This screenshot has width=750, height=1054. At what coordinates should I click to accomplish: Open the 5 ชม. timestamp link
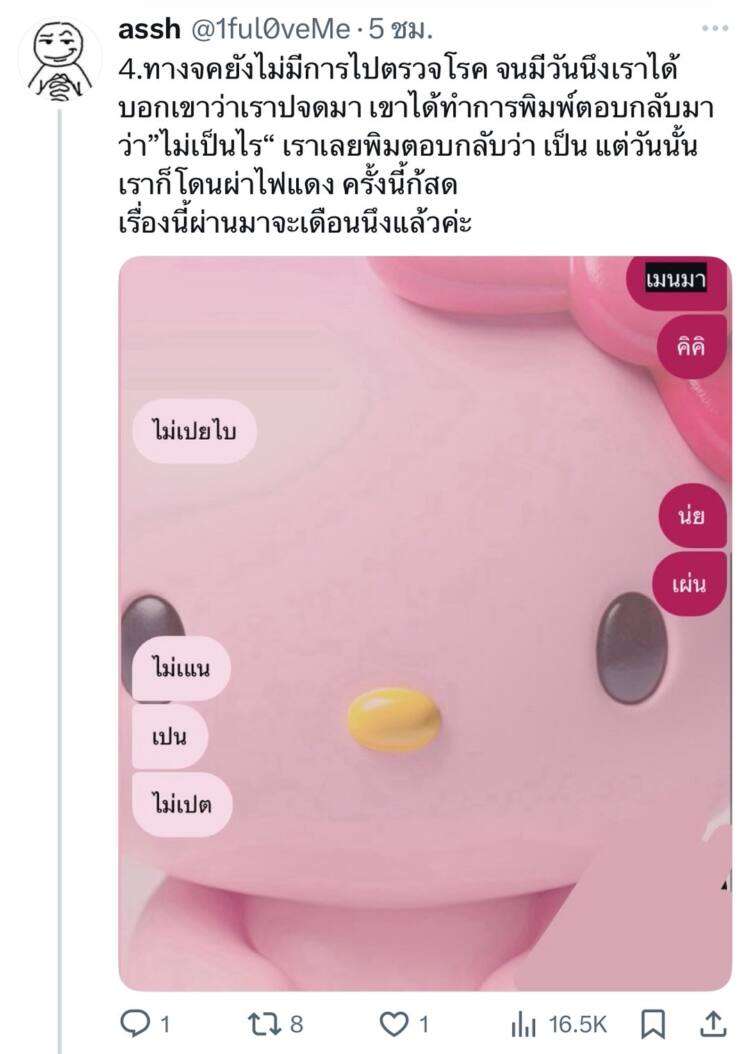[x=401, y=29]
